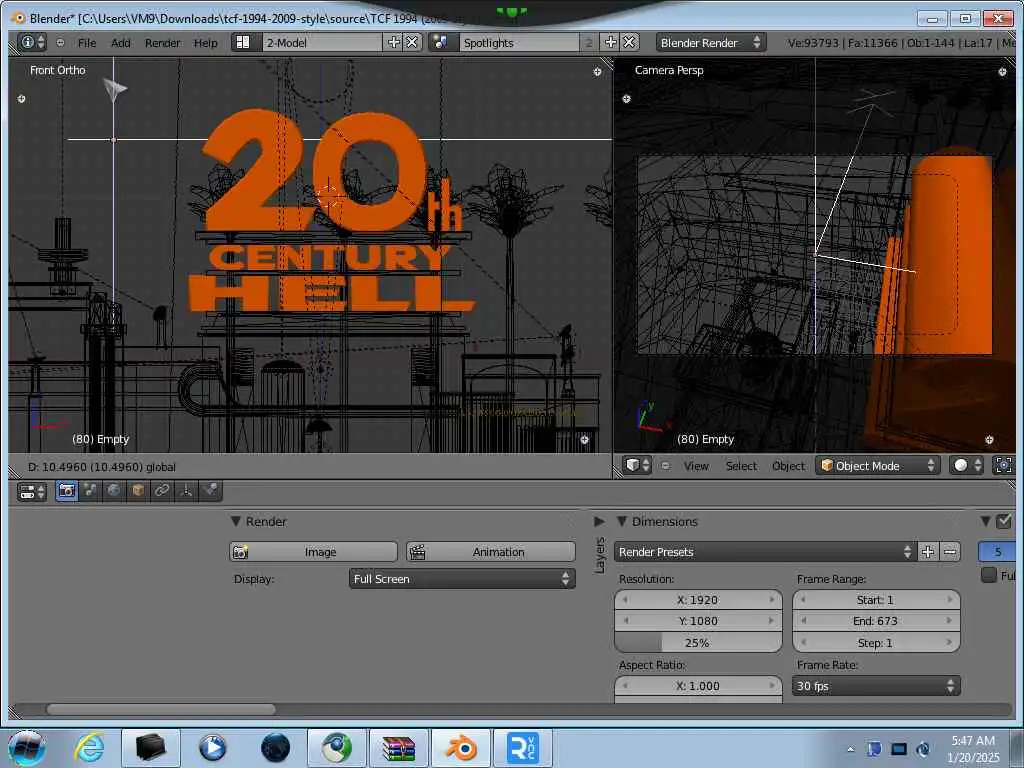1024x768 pixels.
Task: Select the World properties tab
Action: click(114, 490)
